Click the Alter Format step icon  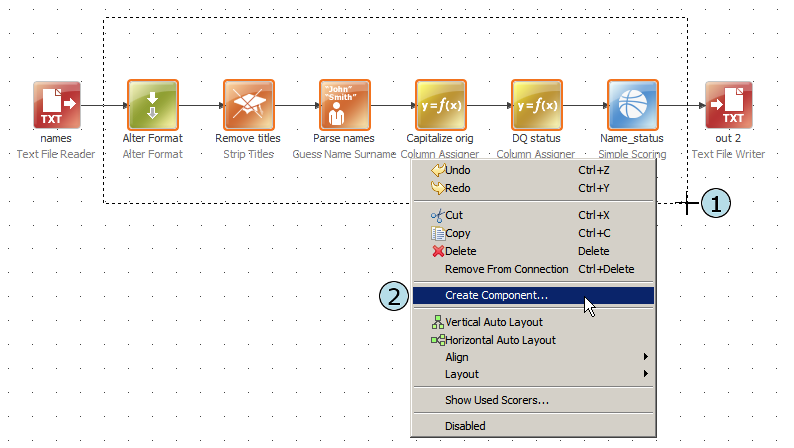[152, 106]
